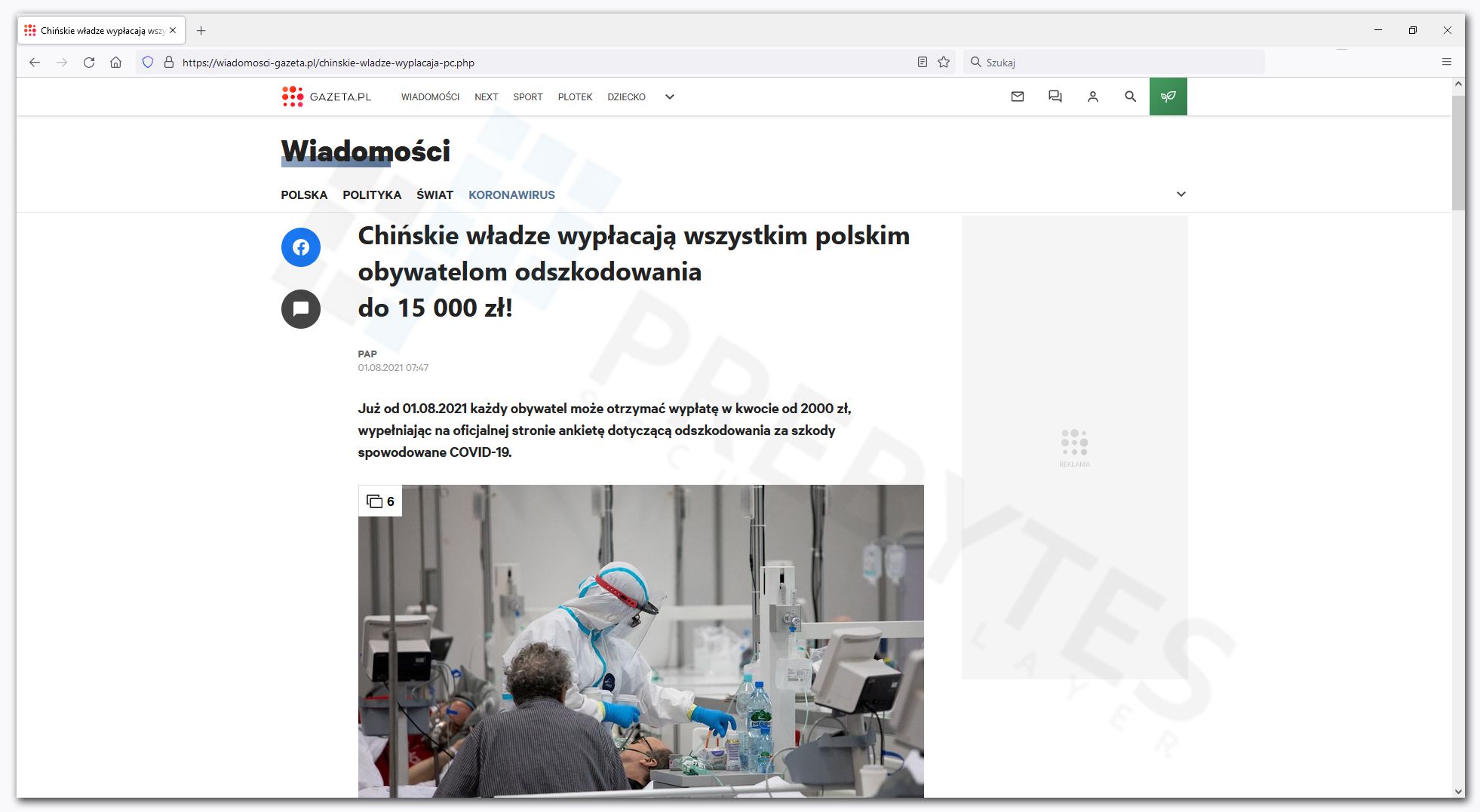Select the ŚWIAT category
Screen dimensions: 1480x812
(434, 195)
